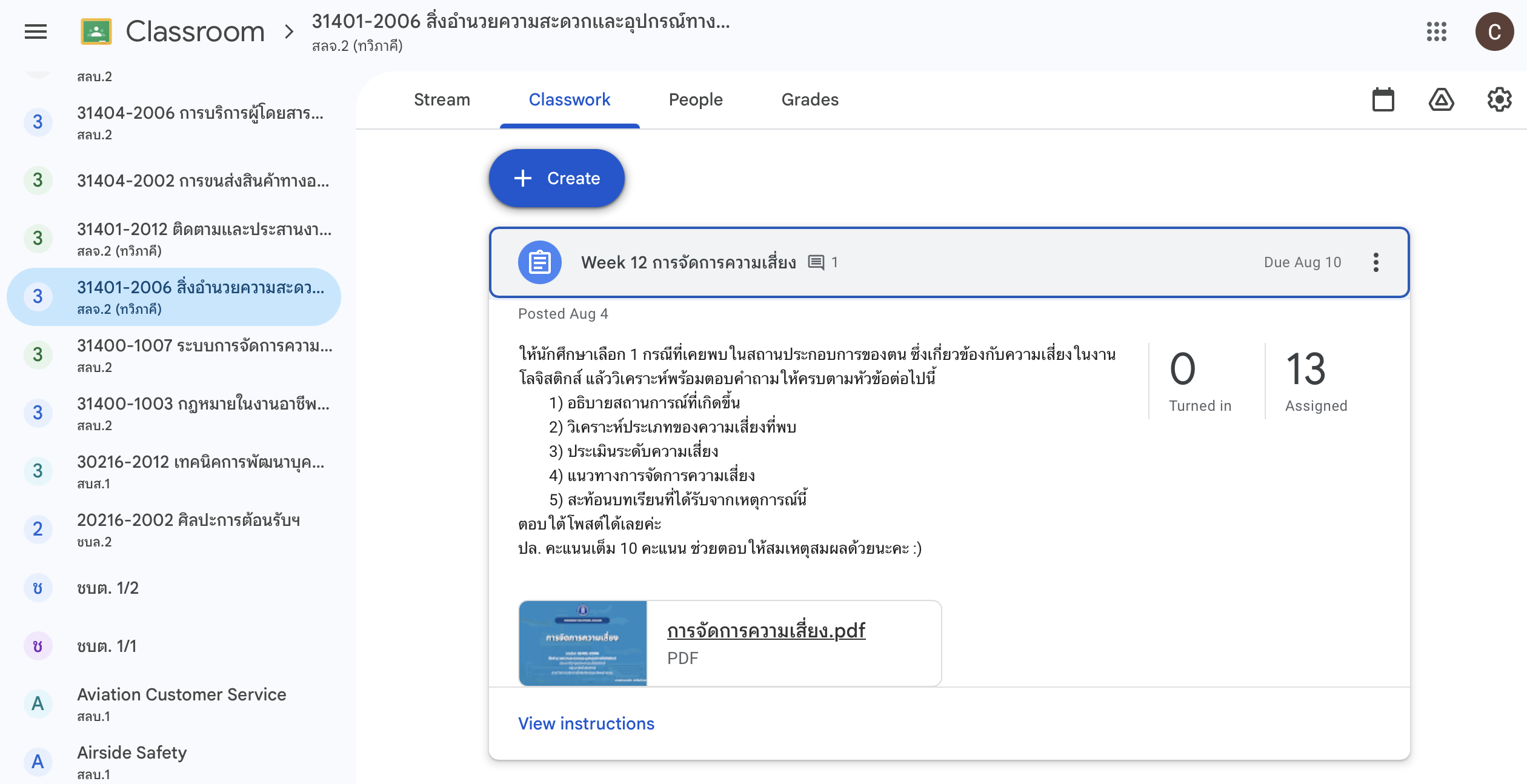
Task: Select the Classwork tab
Action: (x=570, y=99)
